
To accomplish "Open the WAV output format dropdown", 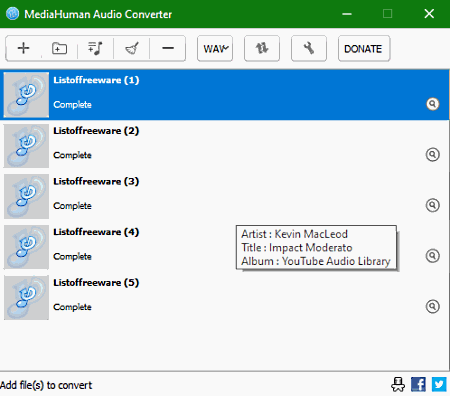I will point(215,48).
